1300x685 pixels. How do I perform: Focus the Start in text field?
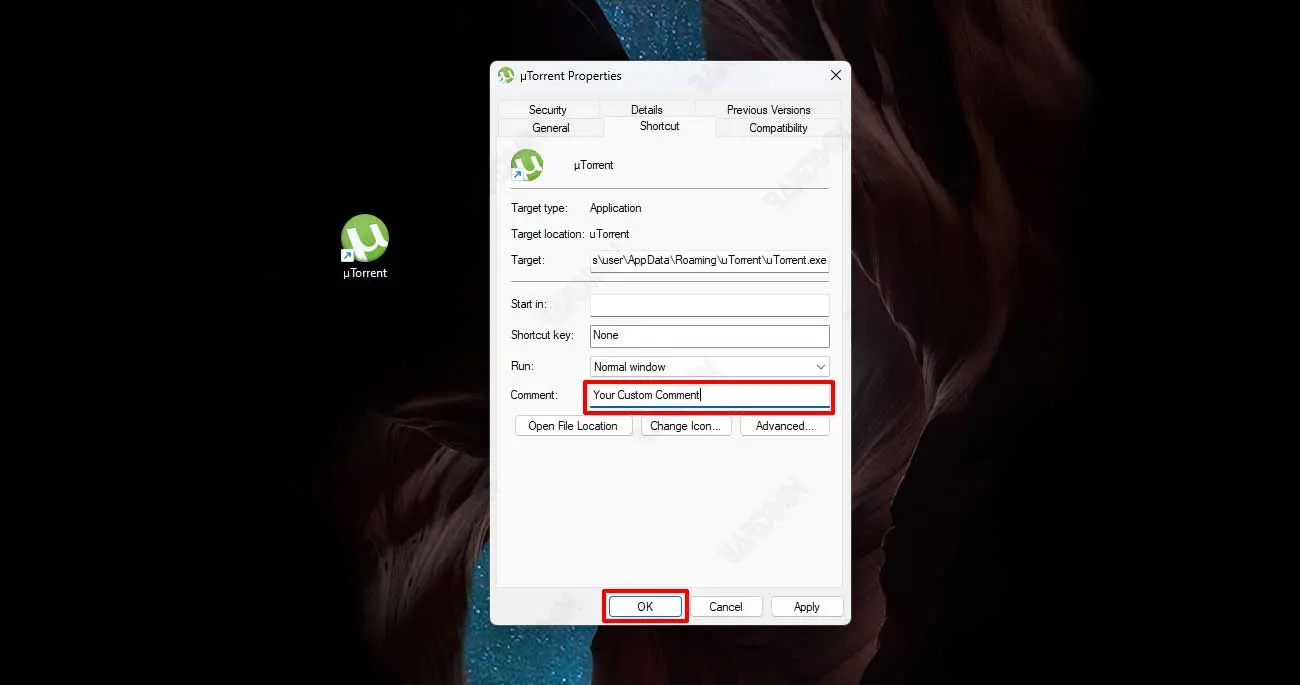pyautogui.click(x=709, y=305)
